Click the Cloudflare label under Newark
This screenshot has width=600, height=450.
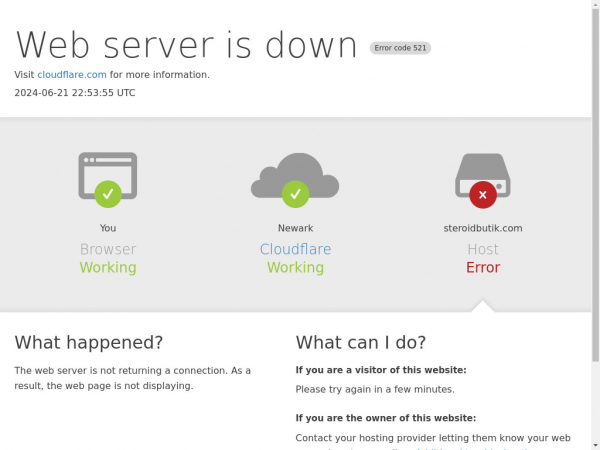pyautogui.click(x=295, y=249)
